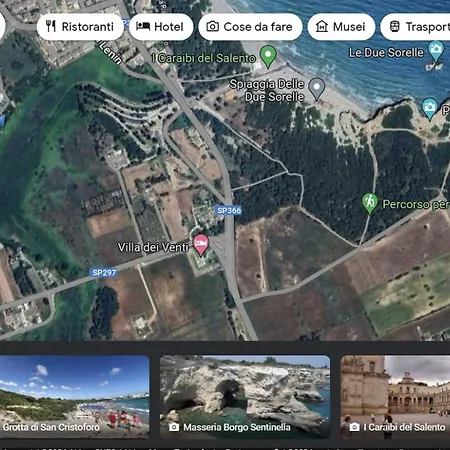This screenshot has height=450, width=450.
Task: Select the SP366 road badge
Action: pyautogui.click(x=229, y=210)
